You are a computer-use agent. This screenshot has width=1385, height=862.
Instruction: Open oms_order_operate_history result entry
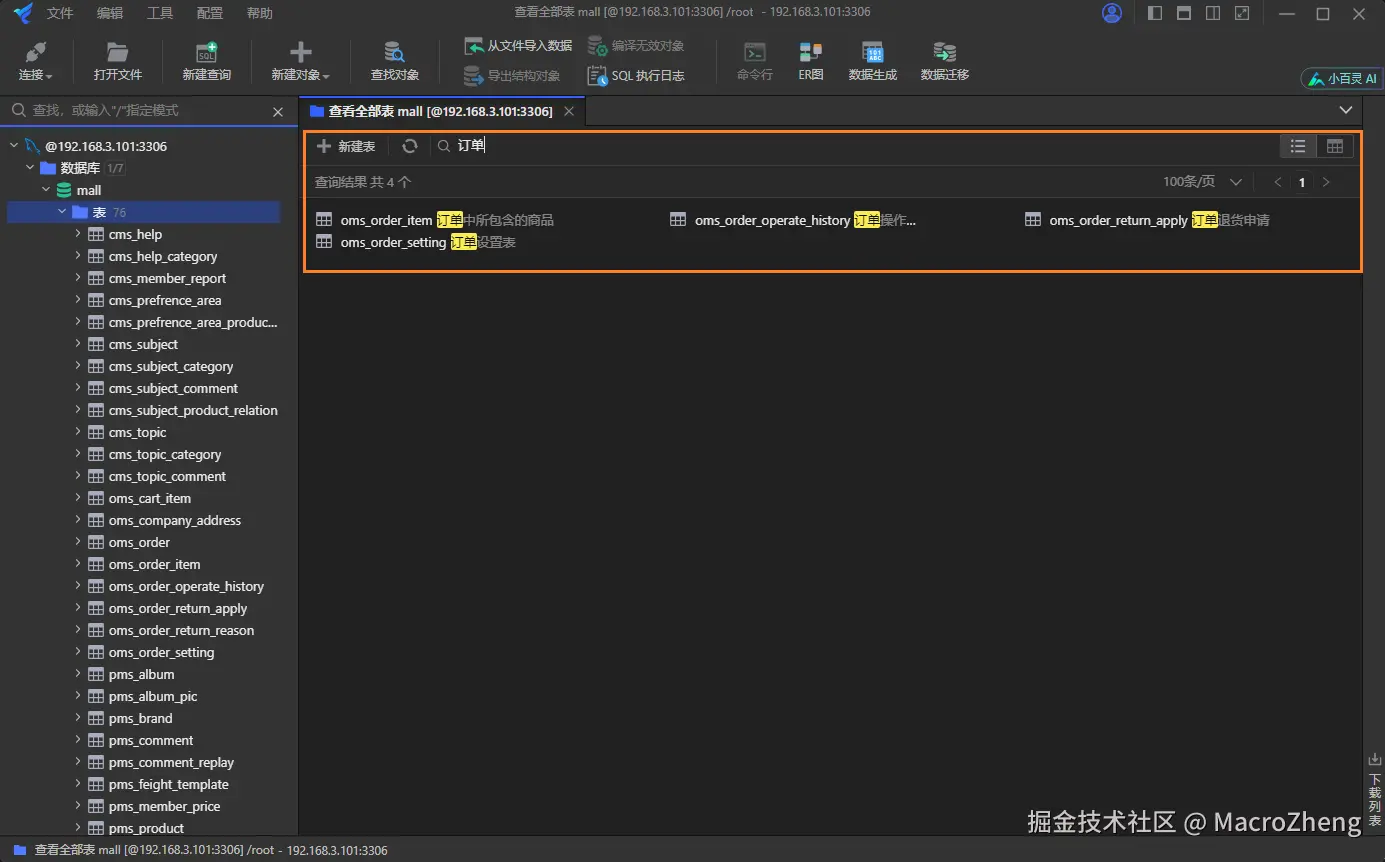point(793,220)
